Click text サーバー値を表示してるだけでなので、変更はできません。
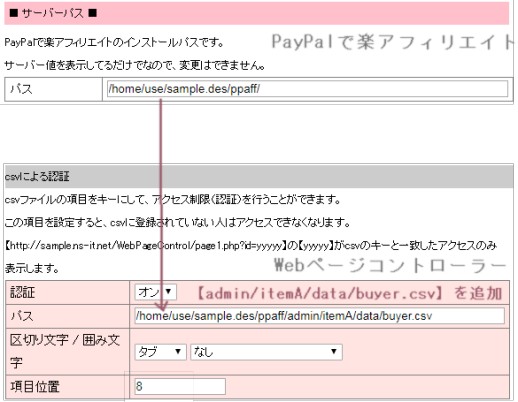The height and width of the screenshot is (402, 518). click(x=135, y=65)
